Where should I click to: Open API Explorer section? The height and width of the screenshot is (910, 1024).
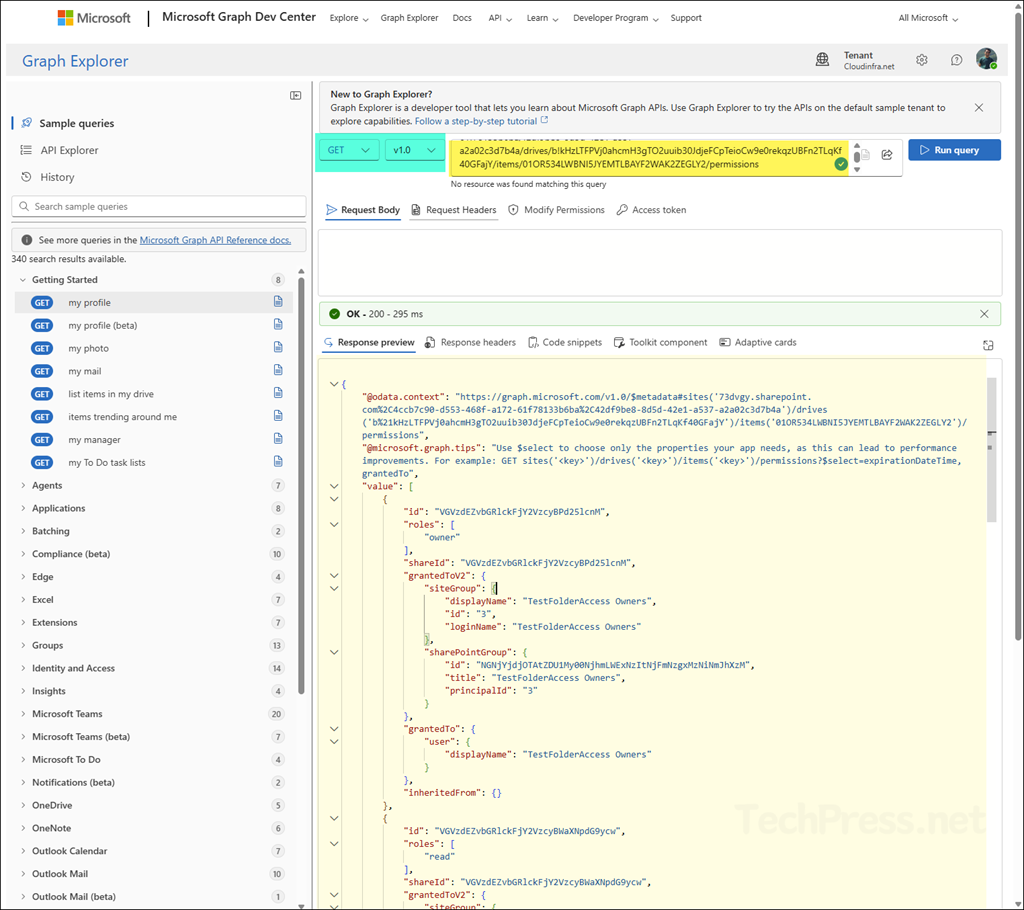(69, 150)
